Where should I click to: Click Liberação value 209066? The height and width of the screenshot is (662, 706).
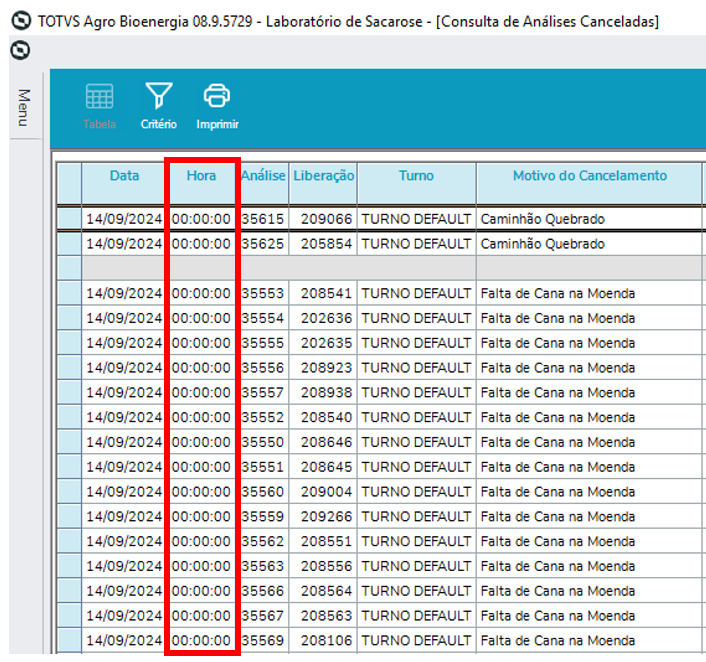pyautogui.click(x=326, y=219)
